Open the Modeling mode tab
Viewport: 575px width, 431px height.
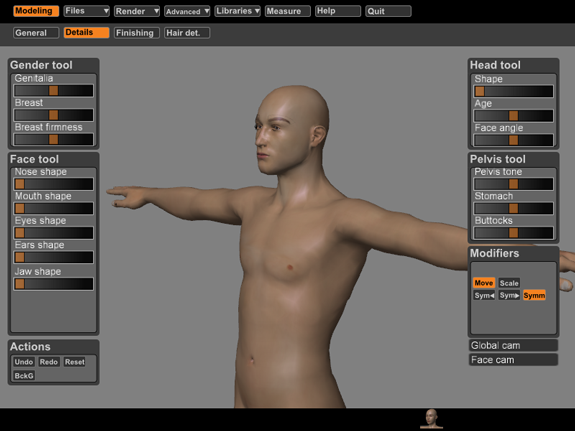(x=36, y=11)
